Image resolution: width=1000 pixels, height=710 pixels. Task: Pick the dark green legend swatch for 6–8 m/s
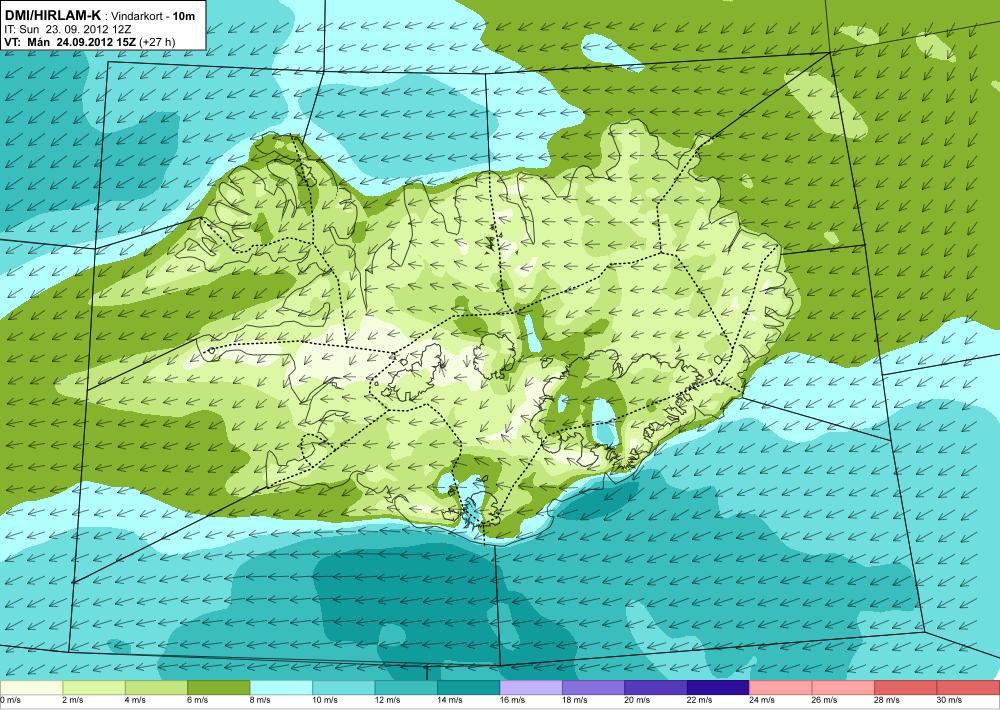(219, 688)
